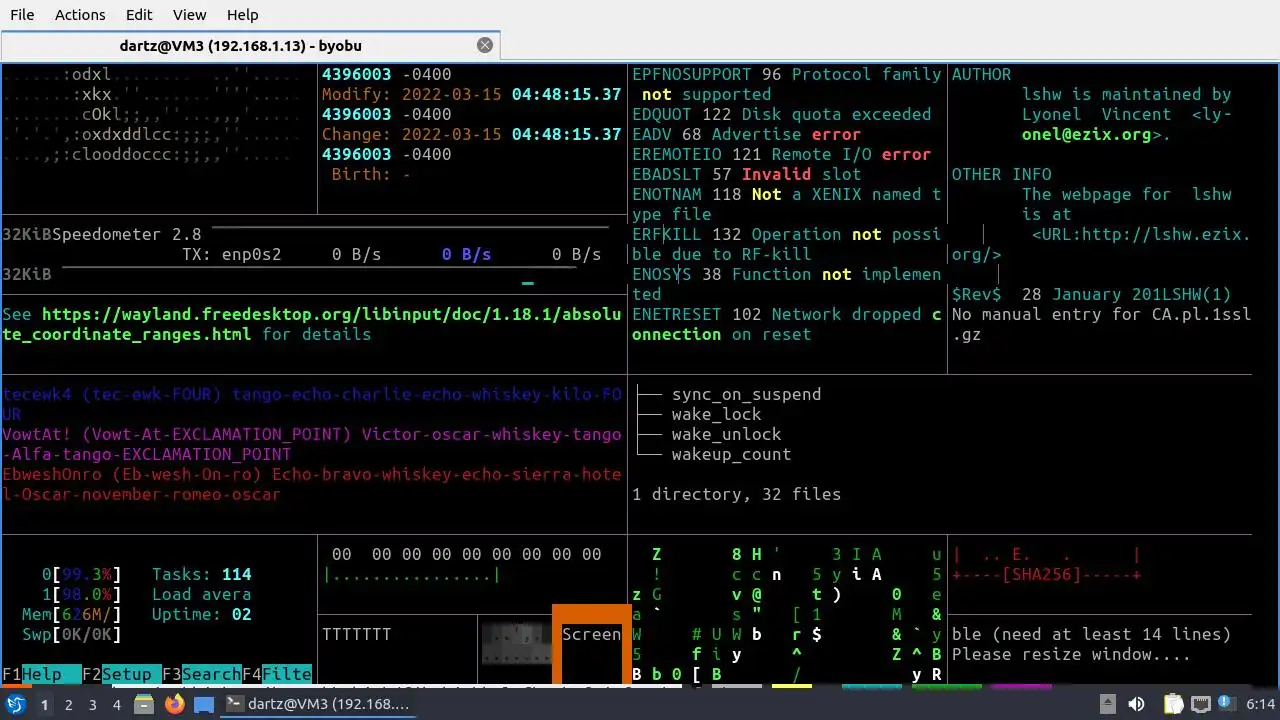
Task: Open the clipboard manager tray icon
Action: pyautogui.click(x=1174, y=704)
